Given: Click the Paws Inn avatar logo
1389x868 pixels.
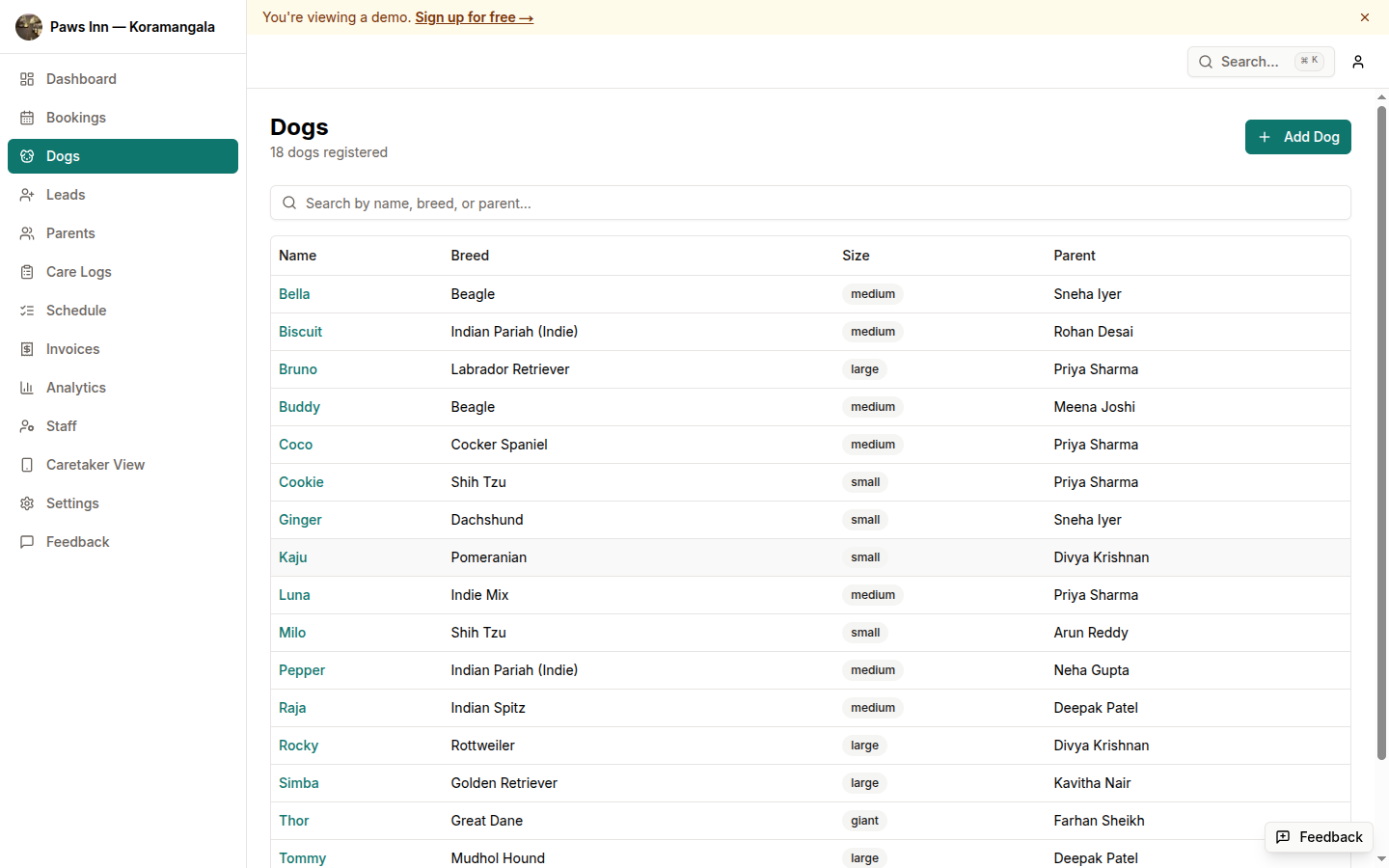Looking at the screenshot, I should pyautogui.click(x=29, y=27).
